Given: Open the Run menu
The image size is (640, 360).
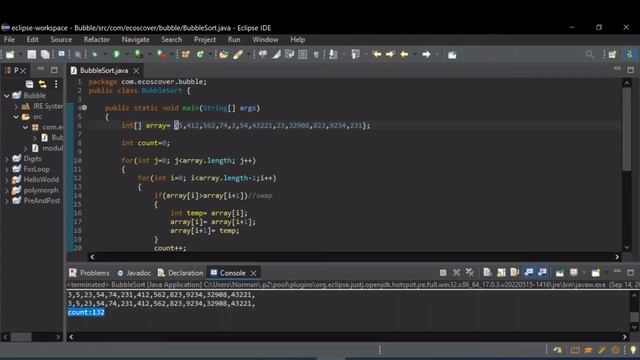Looking at the screenshot, I should pos(234,40).
